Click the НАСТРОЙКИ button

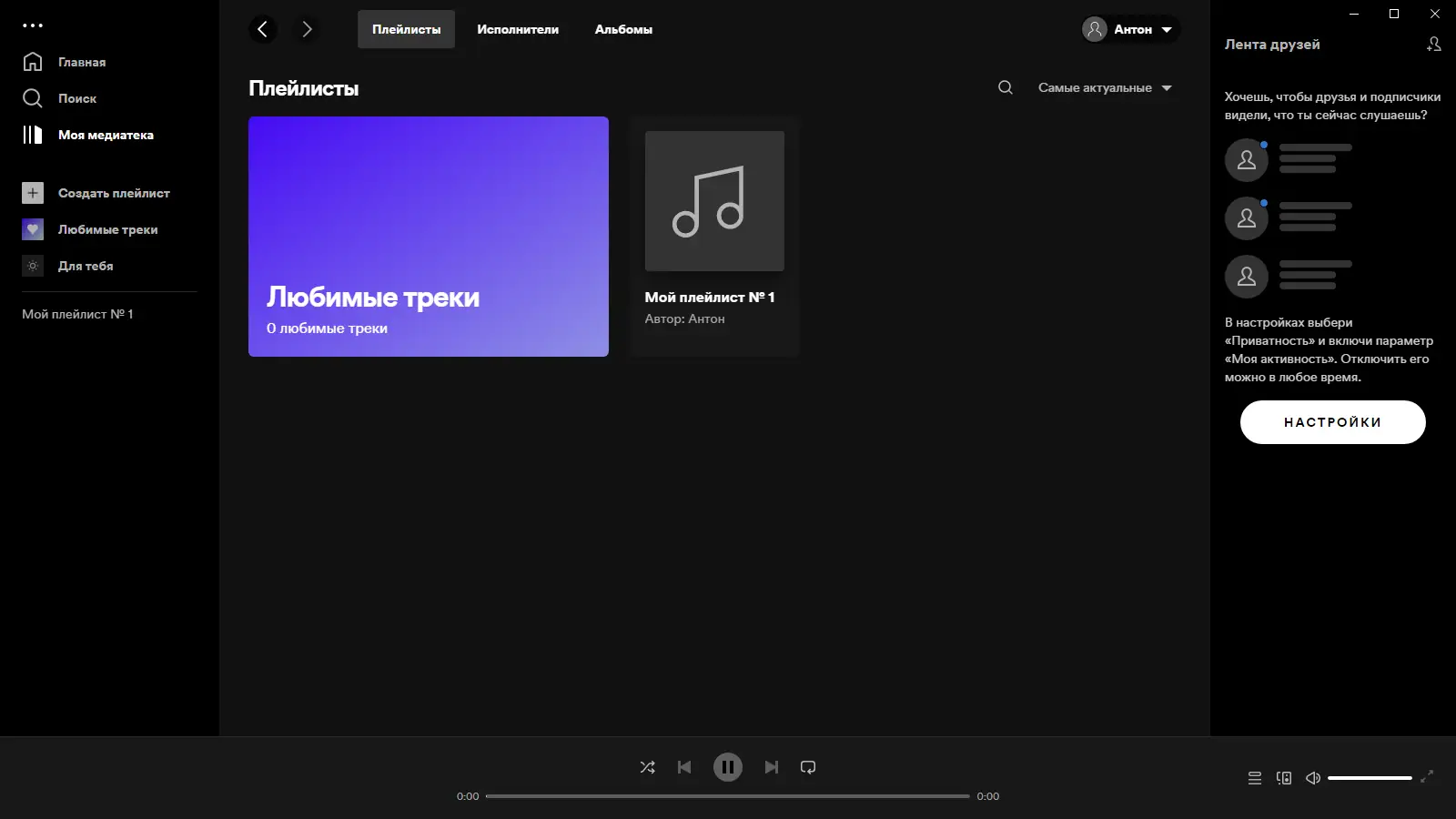1332,421
